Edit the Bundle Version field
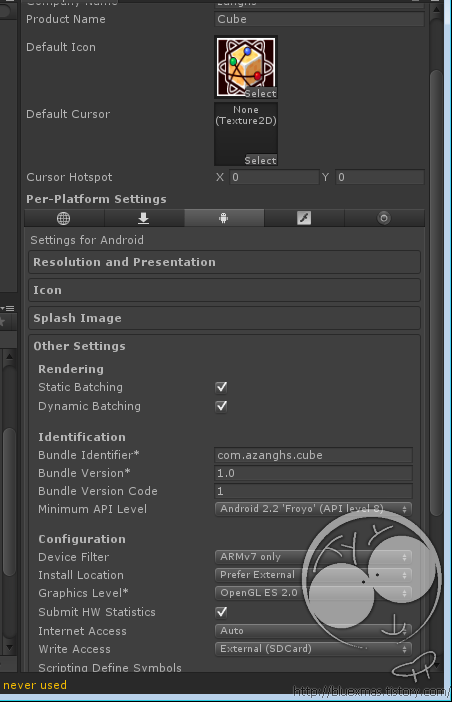 [x=313, y=473]
